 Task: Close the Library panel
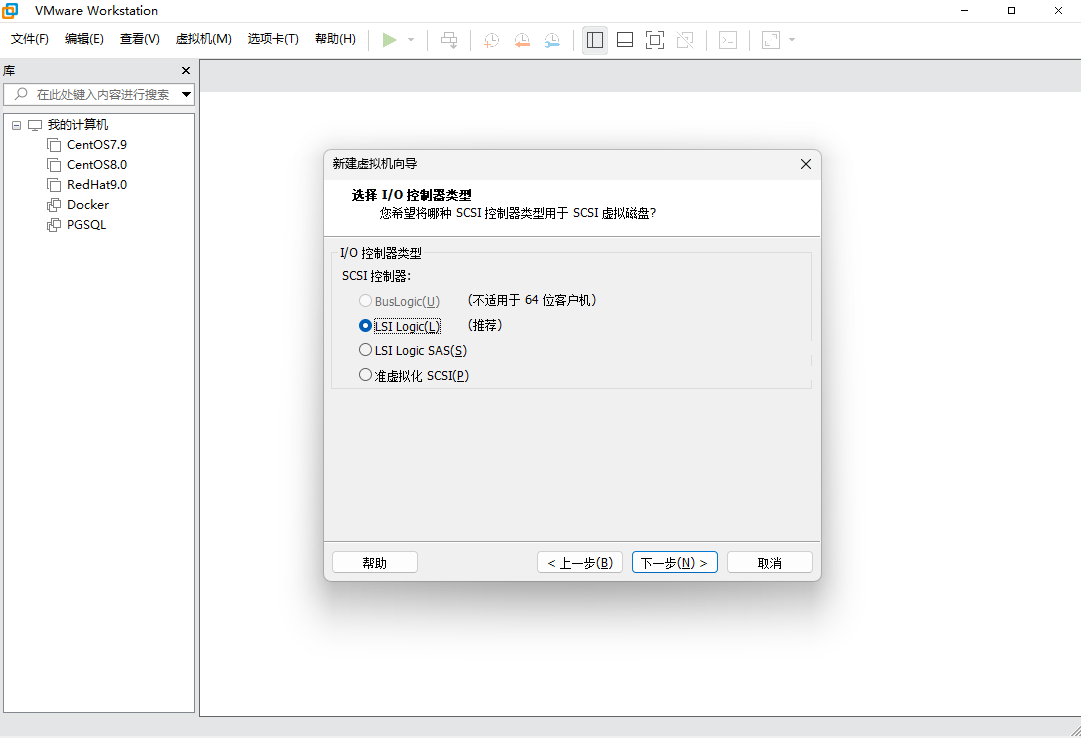(x=185, y=70)
